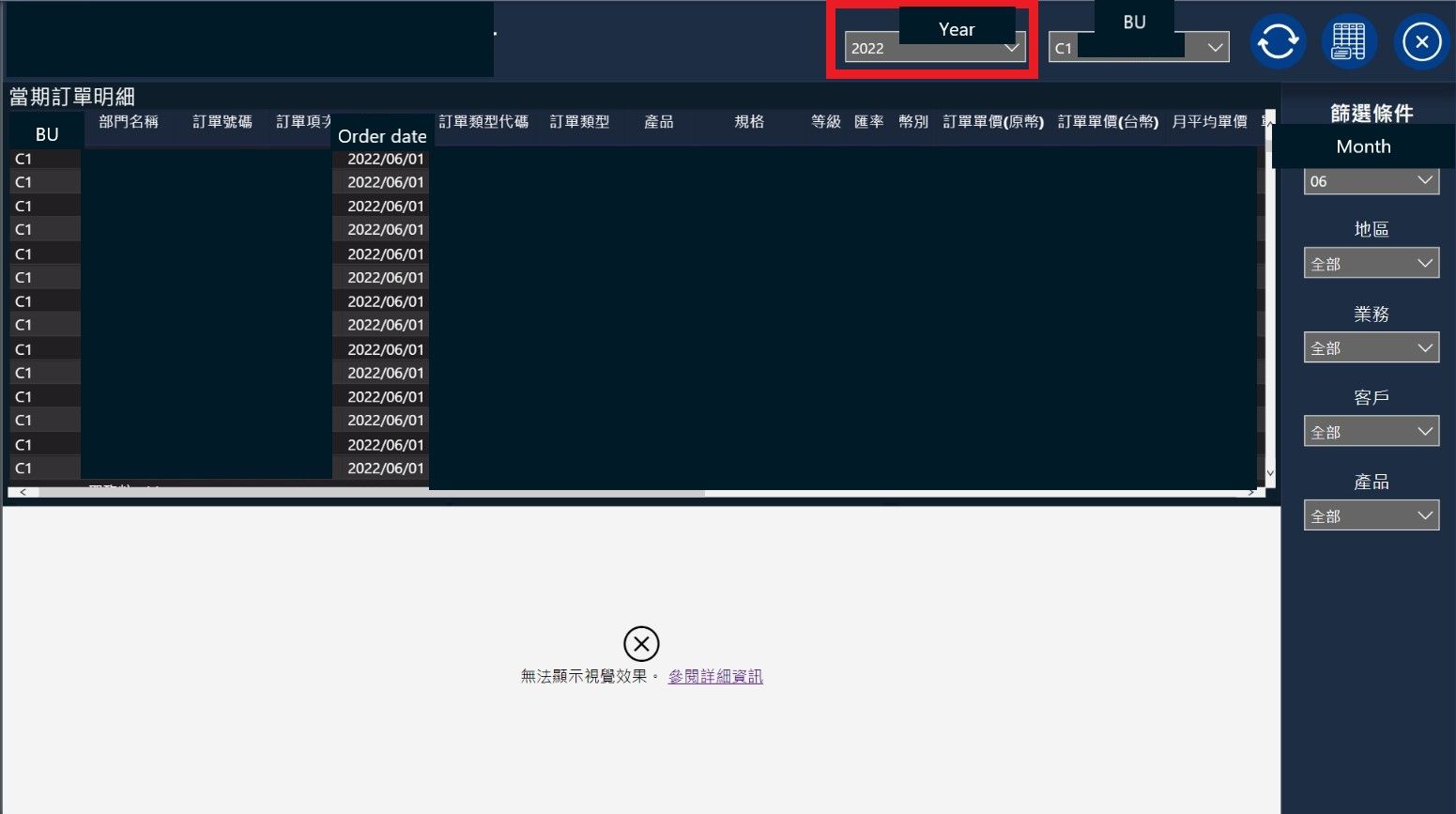This screenshot has height=814, width=1456.
Task: Open the Year dropdown showing 2022
Action: (935, 48)
